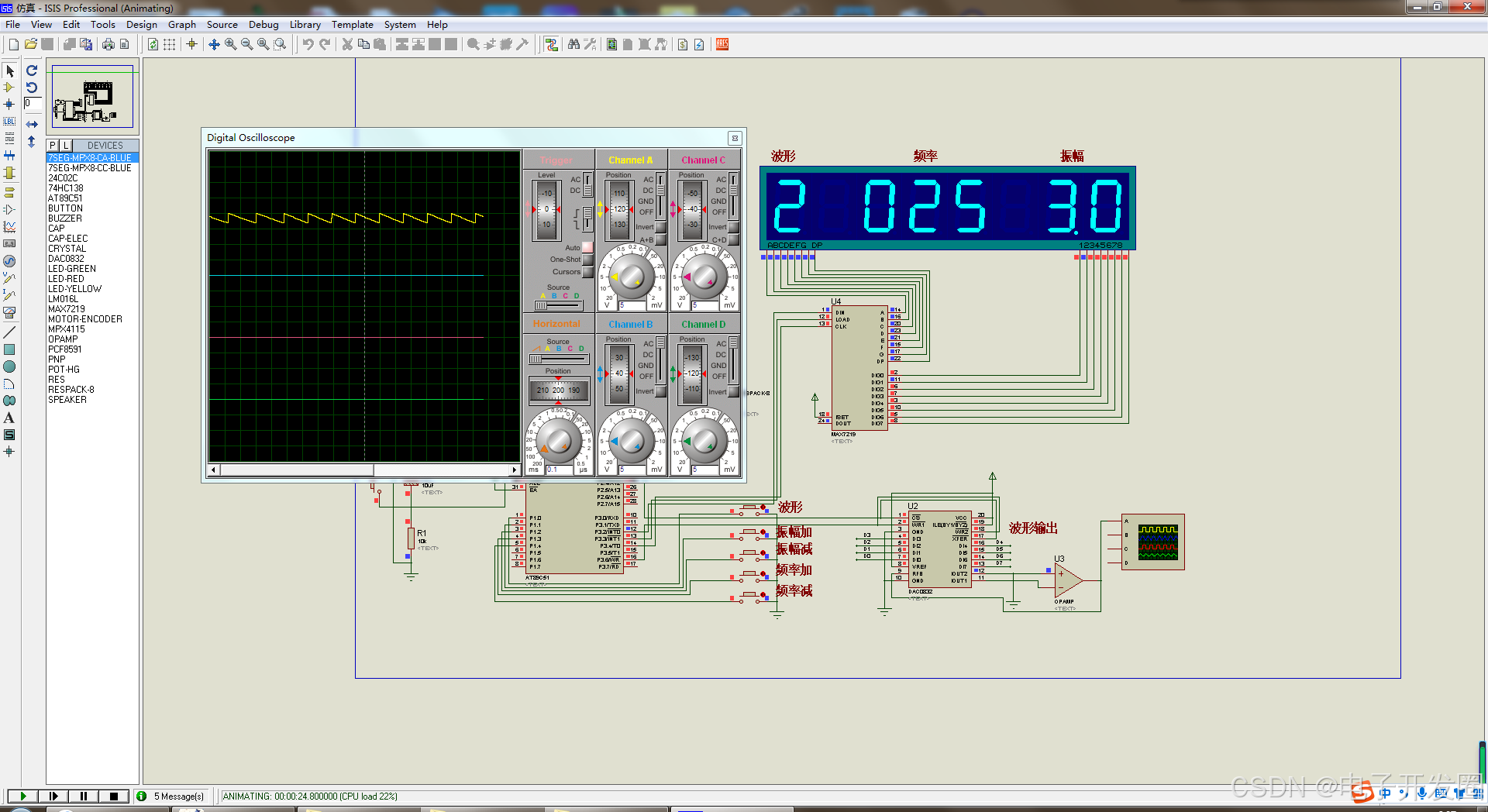The width and height of the screenshot is (1488, 812).
Task: Toggle Channel A Invert button
Action: (660, 227)
